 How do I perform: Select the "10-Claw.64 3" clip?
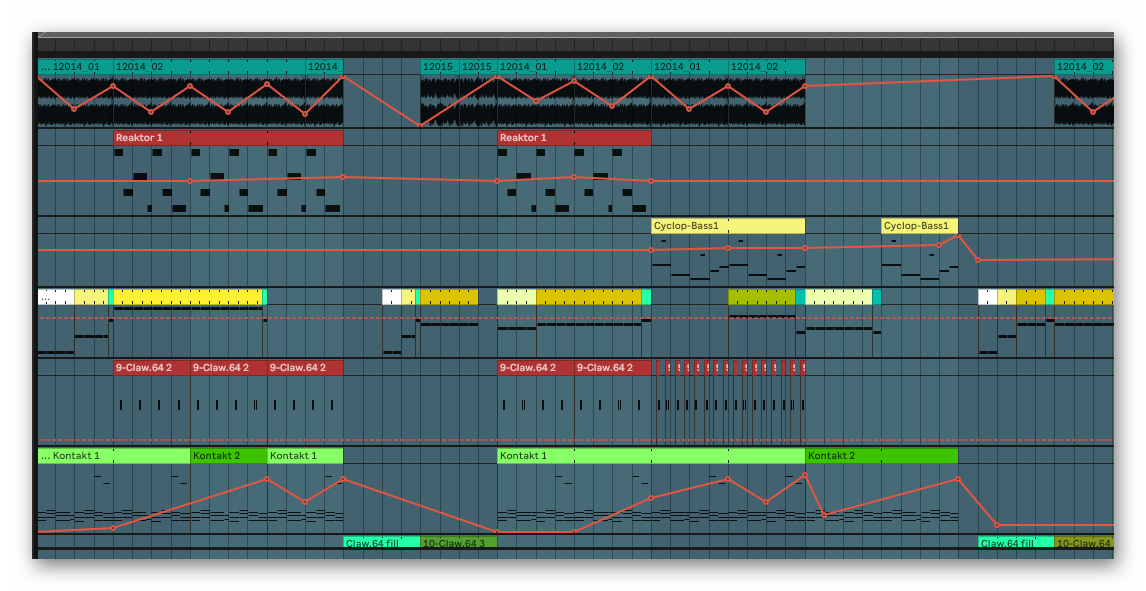click(x=459, y=543)
